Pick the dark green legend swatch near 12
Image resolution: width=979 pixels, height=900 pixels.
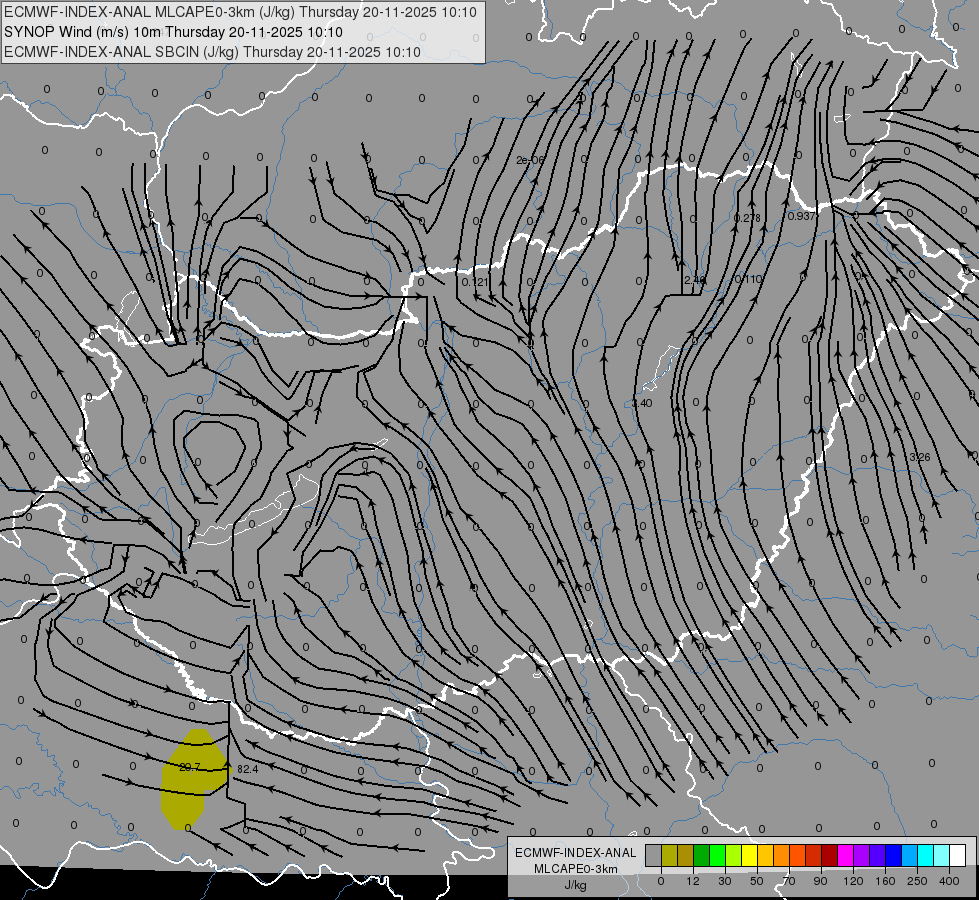coord(702,855)
